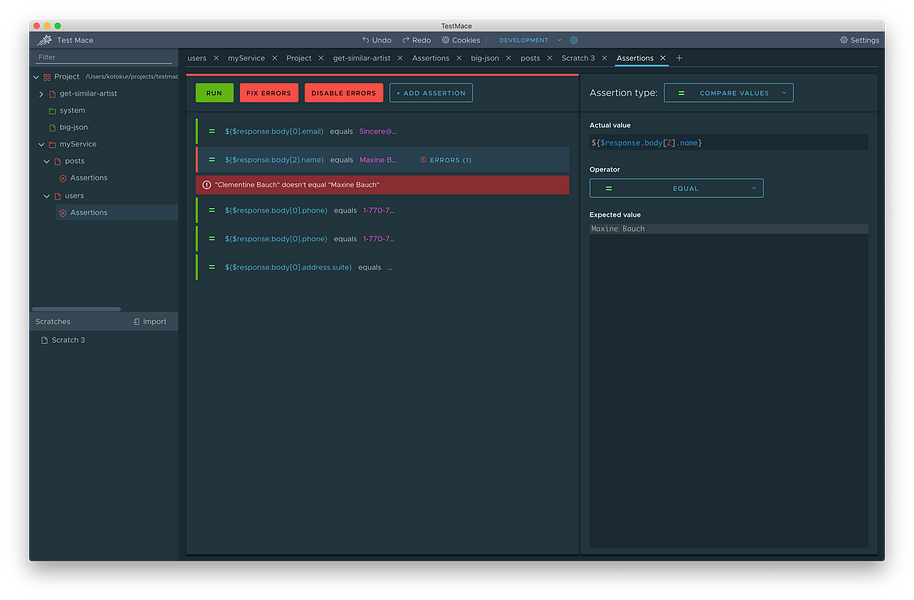914x600 pixels.
Task: Click the FIX ERRORS button
Action: coord(269,93)
